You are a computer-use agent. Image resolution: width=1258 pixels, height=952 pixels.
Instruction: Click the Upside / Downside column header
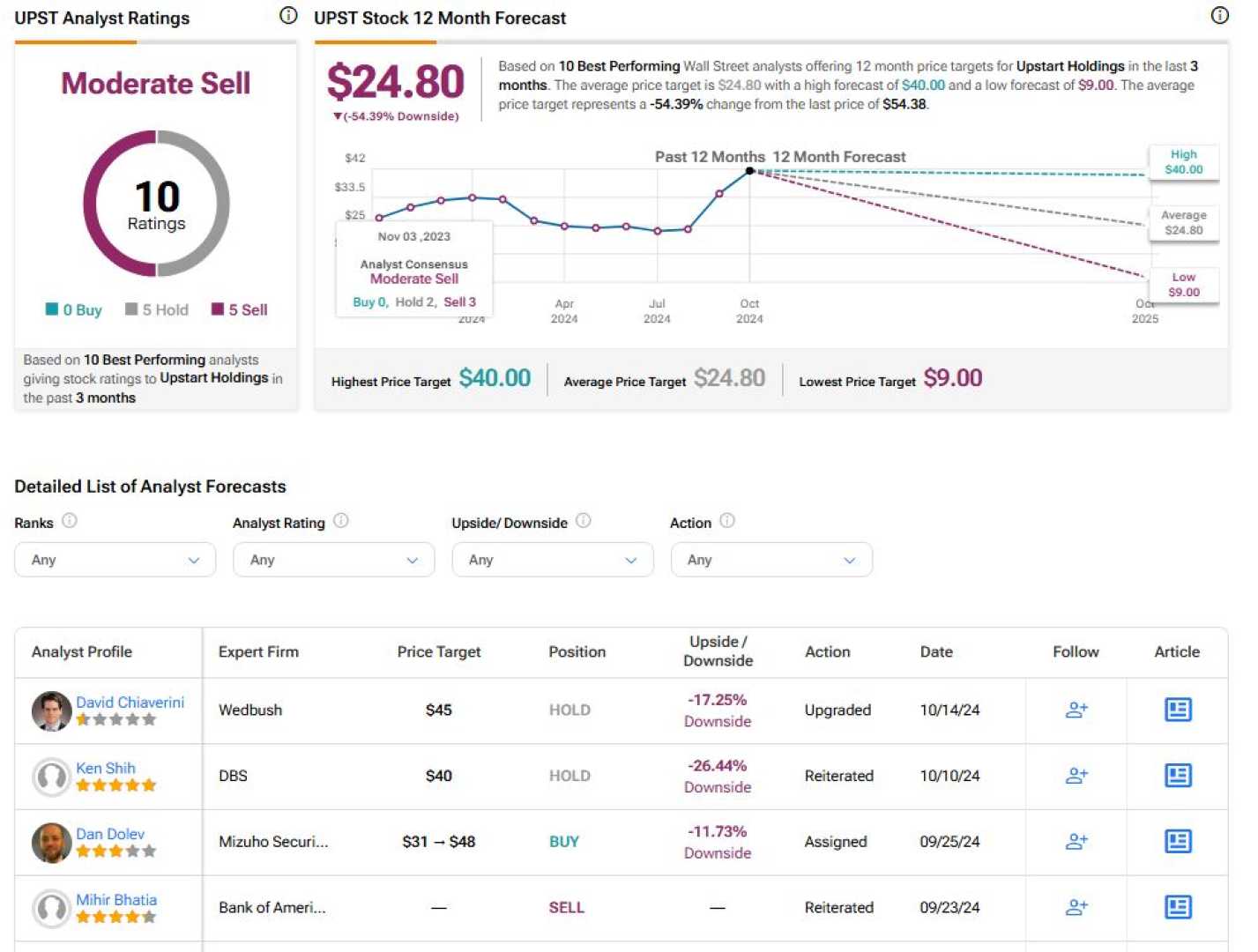point(718,651)
